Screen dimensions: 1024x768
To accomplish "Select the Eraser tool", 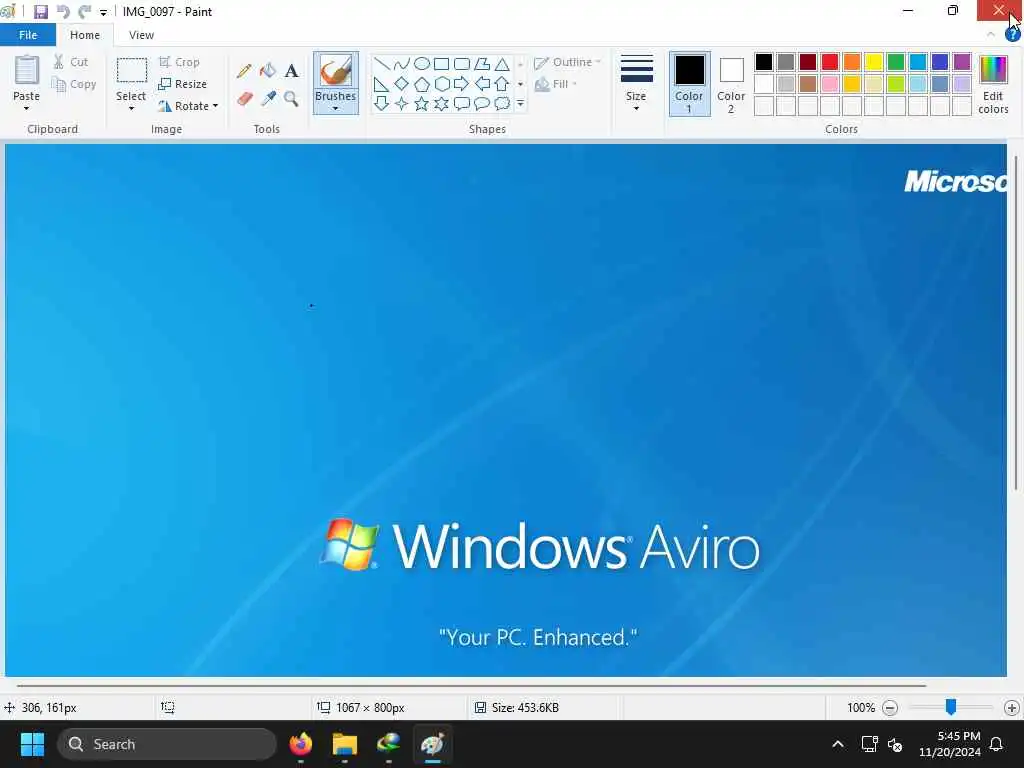I will click(244, 99).
